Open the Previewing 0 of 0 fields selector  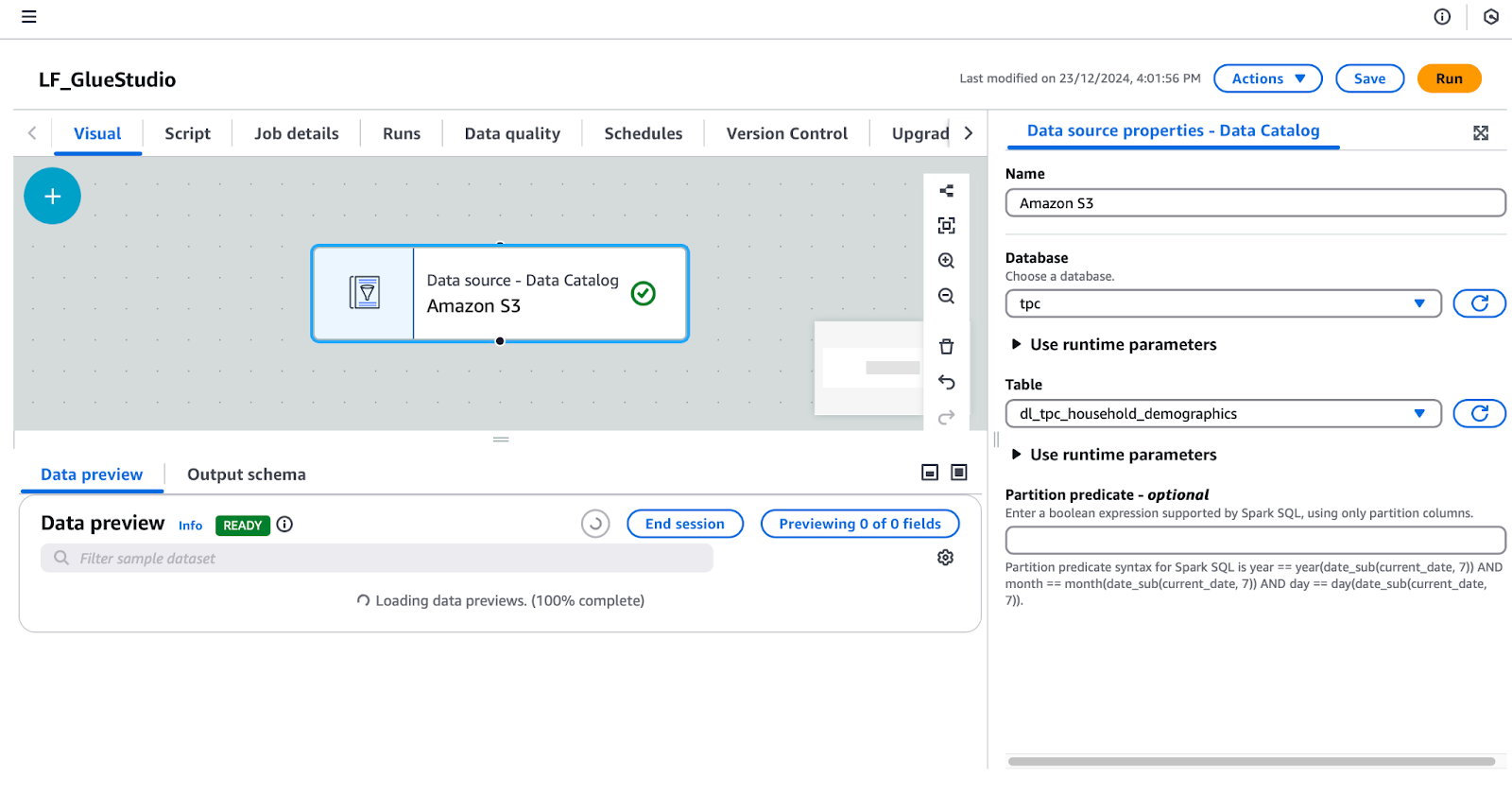860,524
